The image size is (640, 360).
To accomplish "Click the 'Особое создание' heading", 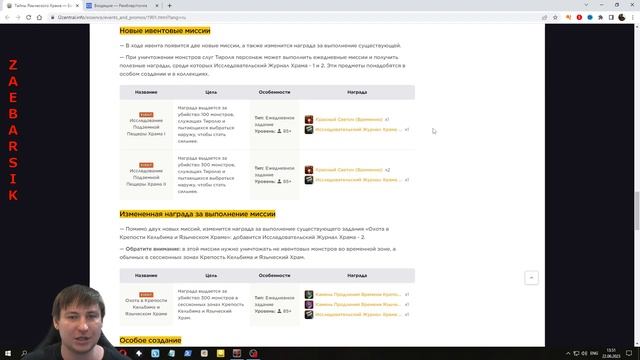I will tap(150, 340).
